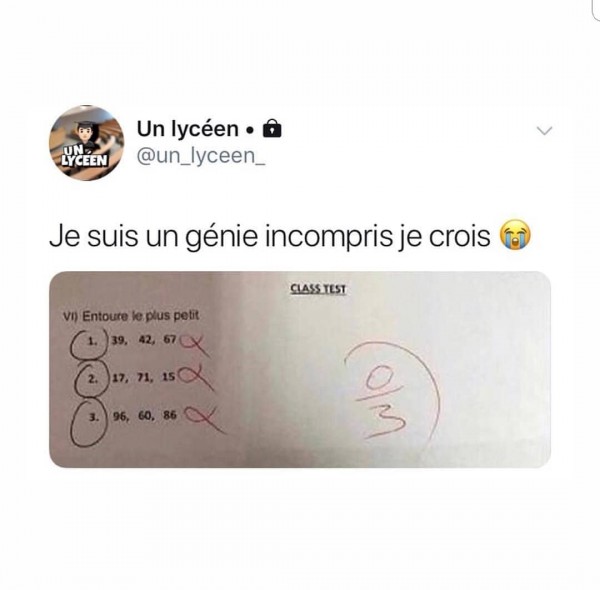Open the Un lycéen display name
The height and width of the screenshot is (590, 600).
point(188,129)
